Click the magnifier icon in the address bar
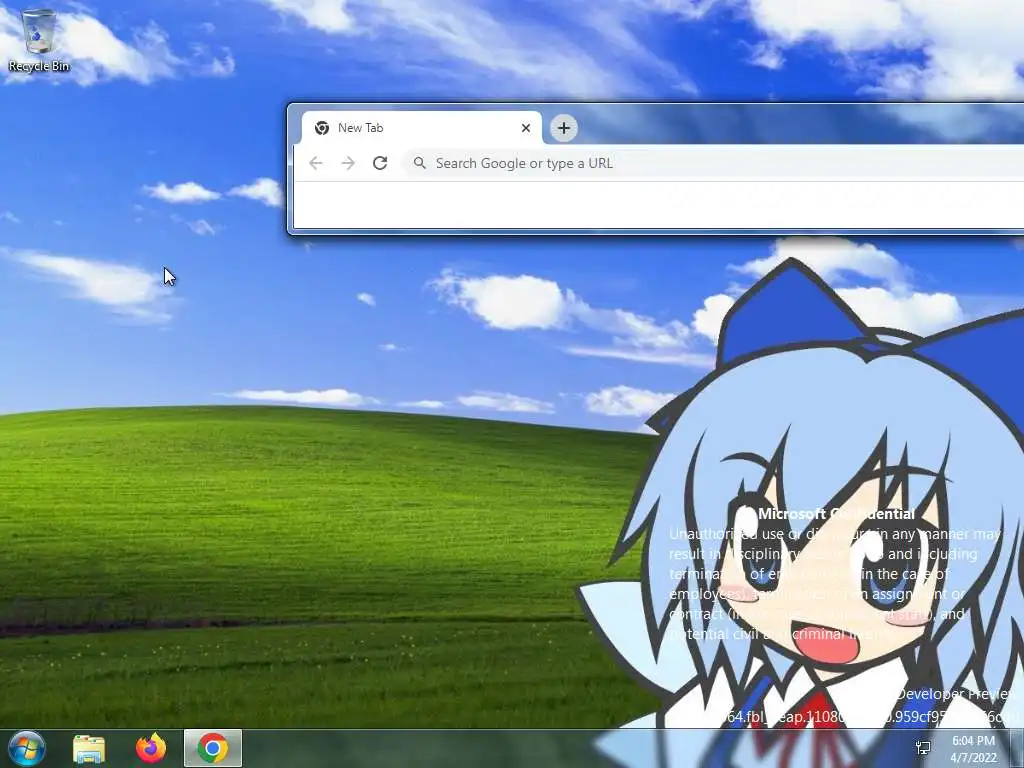1024x768 pixels. pyautogui.click(x=419, y=163)
